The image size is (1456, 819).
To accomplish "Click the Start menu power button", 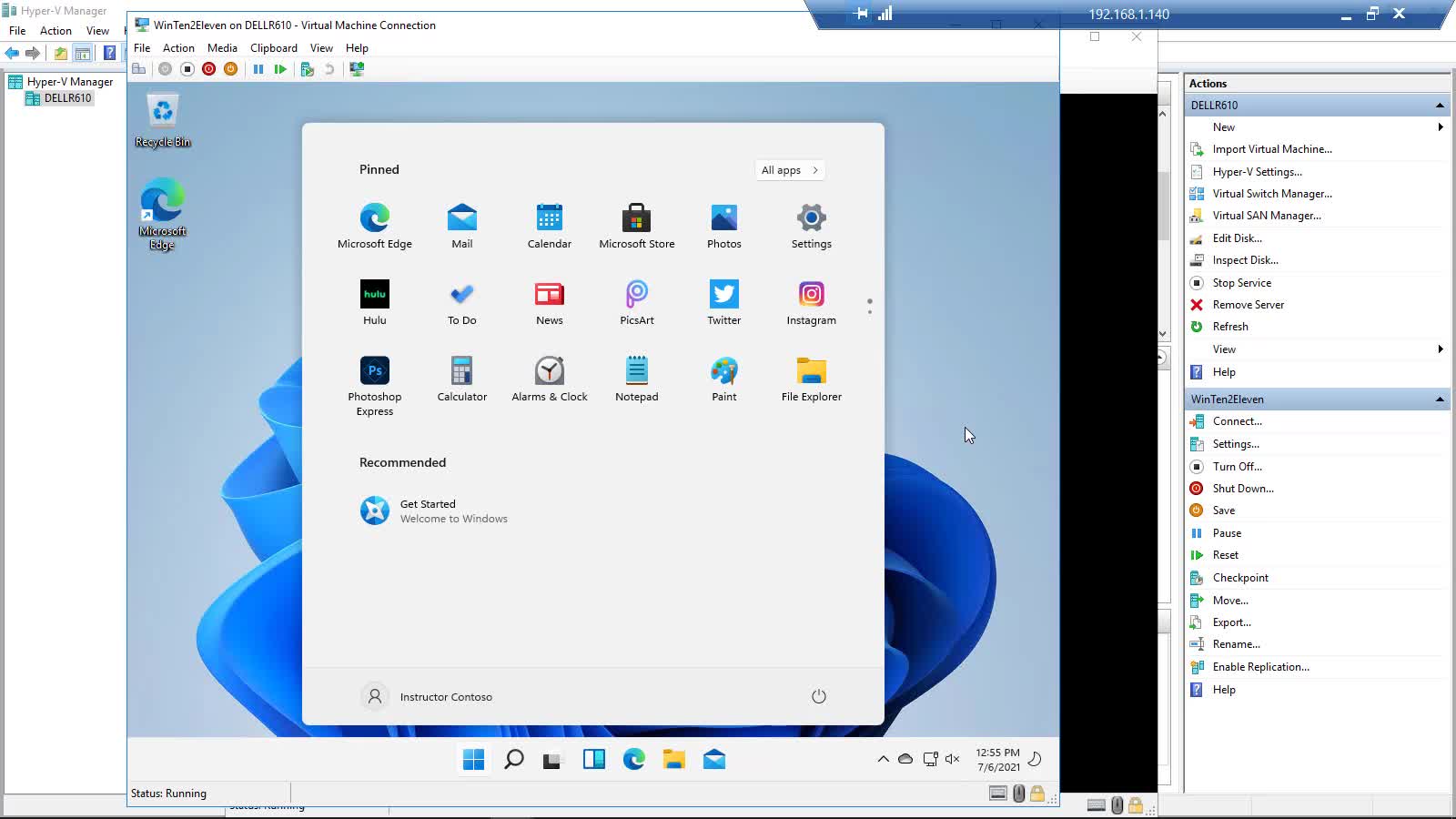I will pyautogui.click(x=819, y=697).
